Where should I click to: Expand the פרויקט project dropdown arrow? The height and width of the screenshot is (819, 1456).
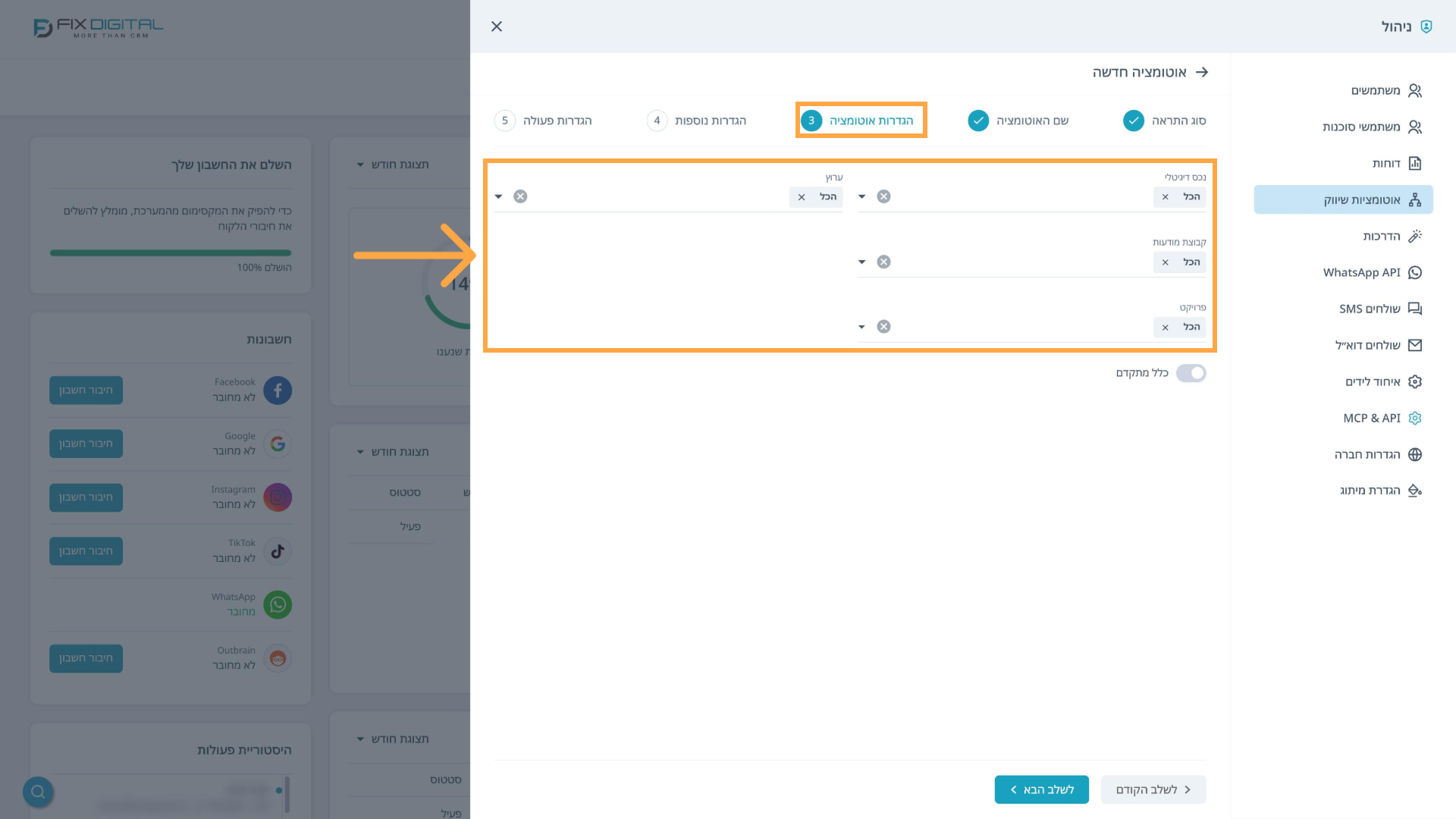861,328
